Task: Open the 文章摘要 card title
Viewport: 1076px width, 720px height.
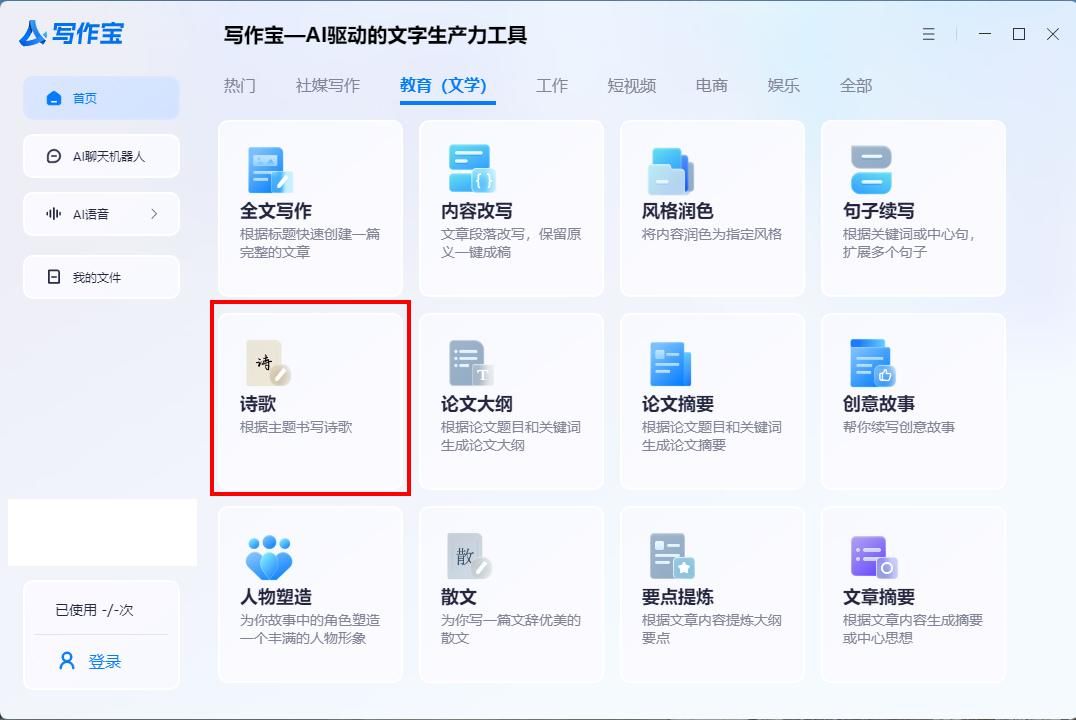Action: 878,596
